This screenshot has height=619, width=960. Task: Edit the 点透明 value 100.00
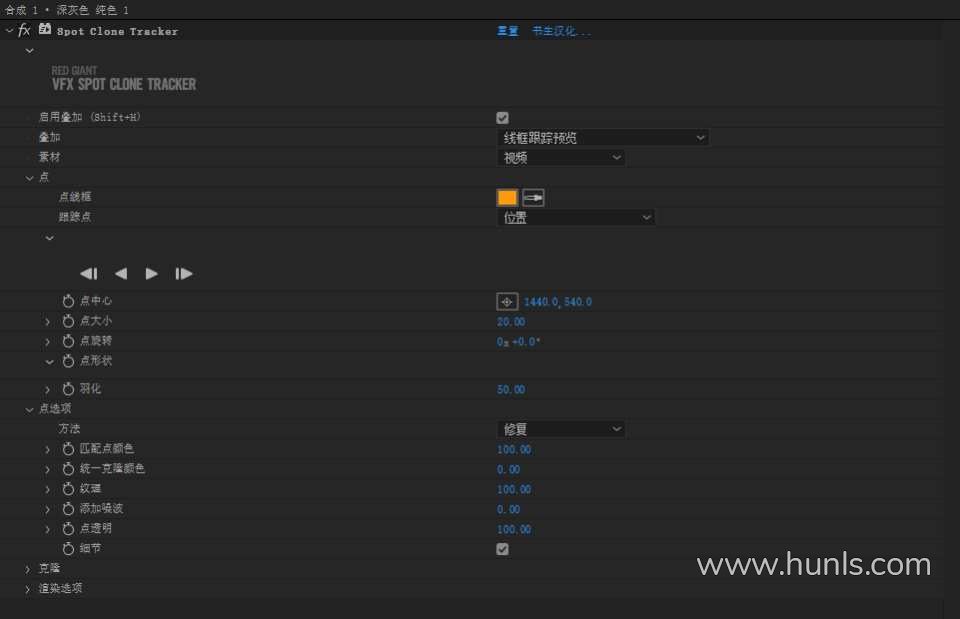(x=514, y=530)
